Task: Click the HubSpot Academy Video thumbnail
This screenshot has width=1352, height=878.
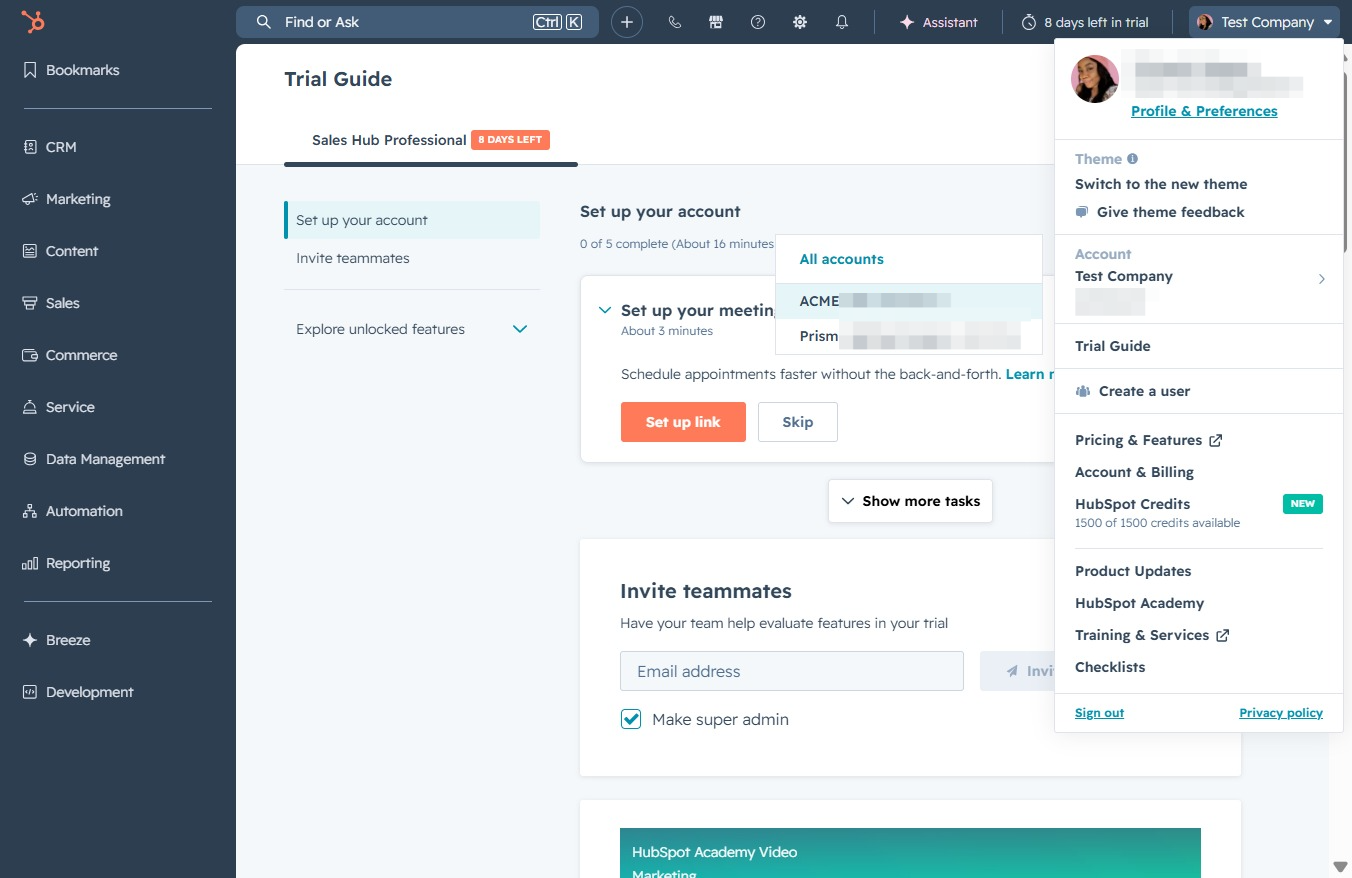Action: 910,853
